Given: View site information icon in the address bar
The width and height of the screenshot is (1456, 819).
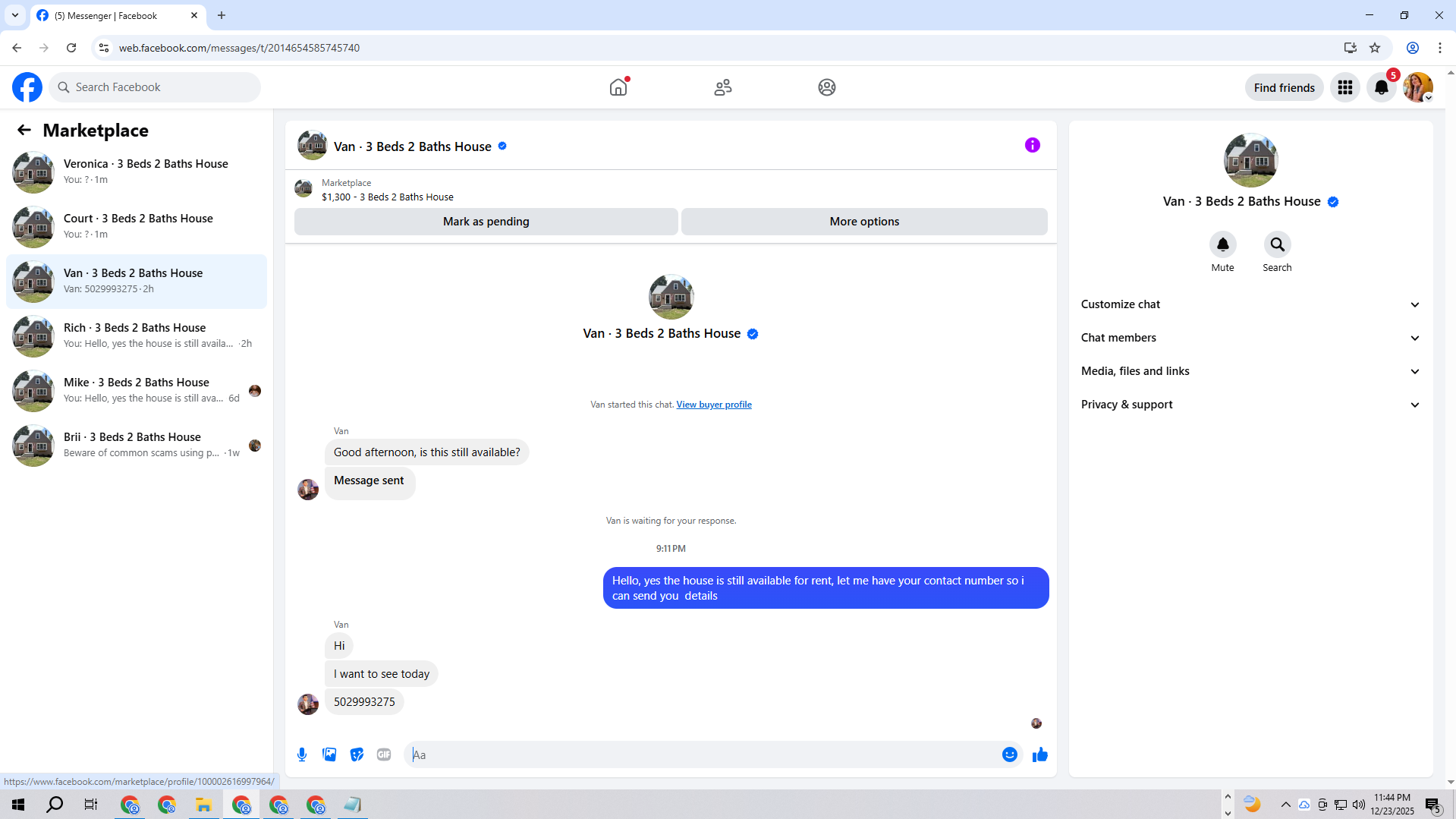Looking at the screenshot, I should click(104, 48).
